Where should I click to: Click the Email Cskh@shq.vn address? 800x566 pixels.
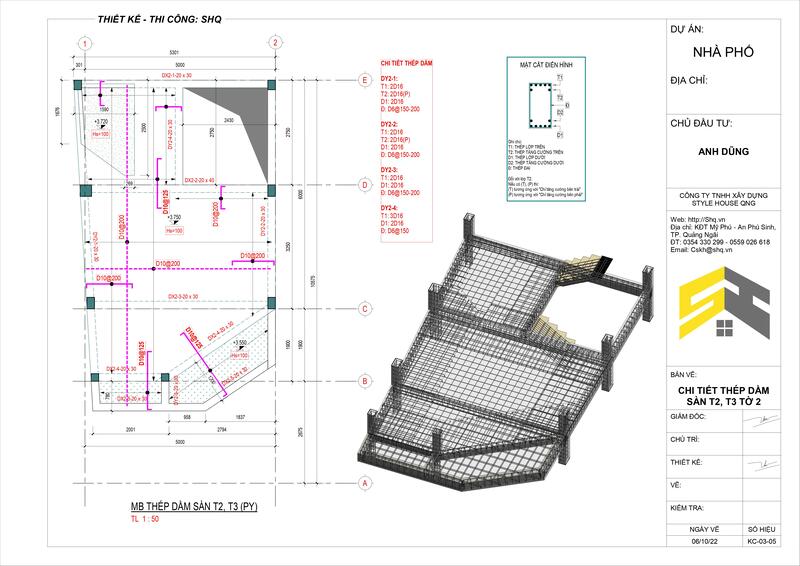click(701, 250)
